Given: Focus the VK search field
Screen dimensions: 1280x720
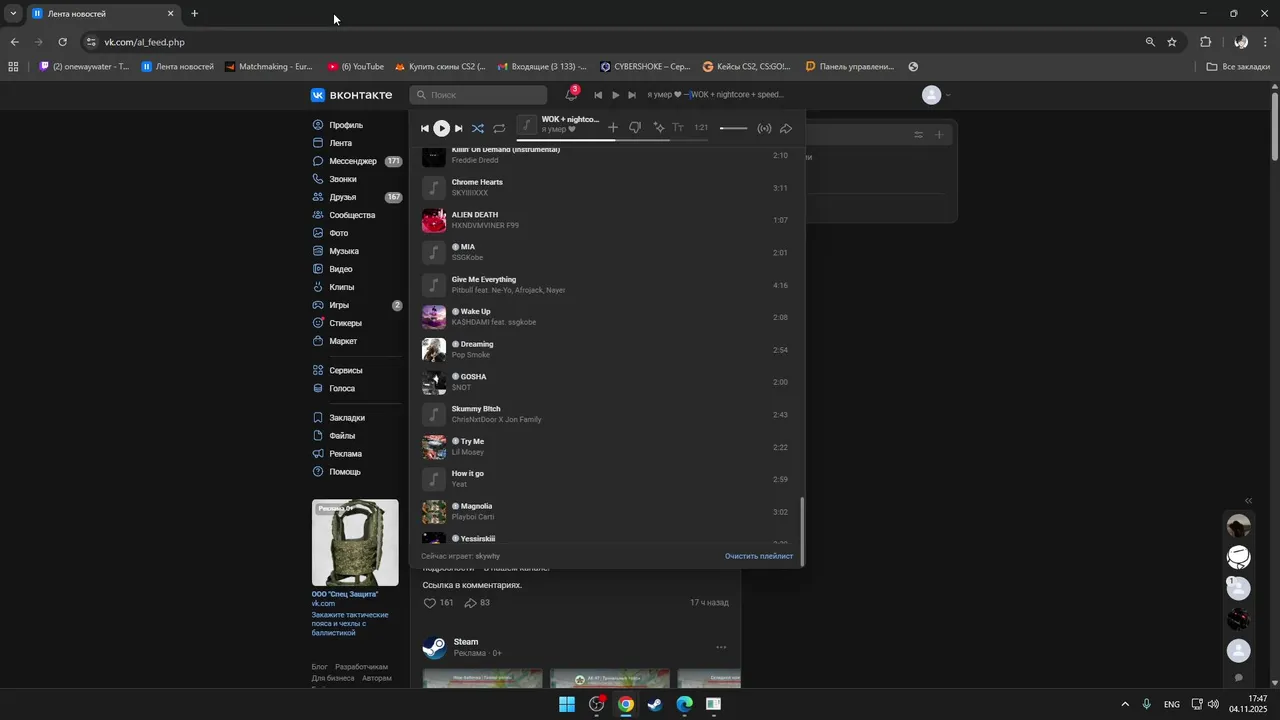Looking at the screenshot, I should coord(479,95).
